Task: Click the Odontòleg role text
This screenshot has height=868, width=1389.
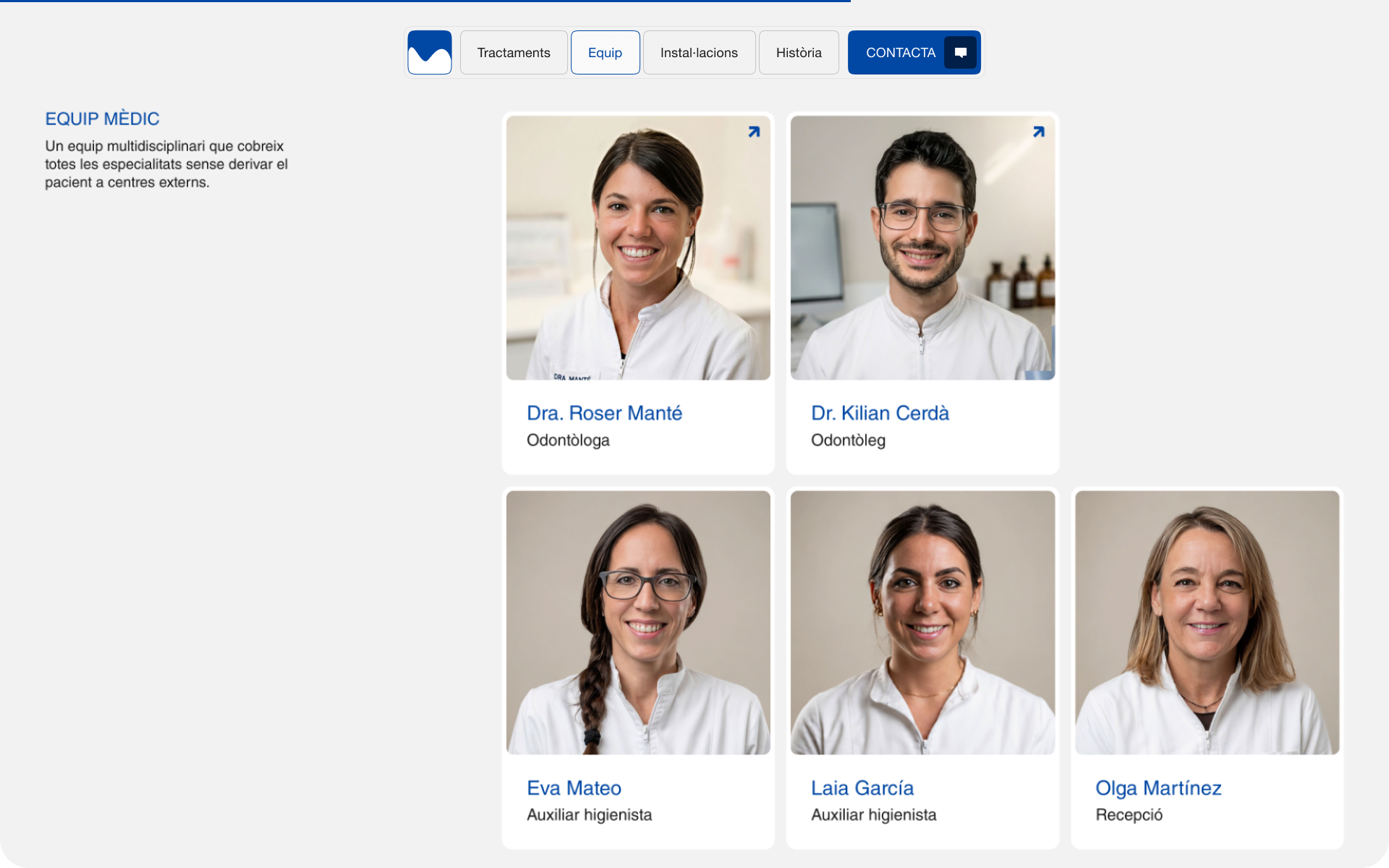Action: point(848,440)
